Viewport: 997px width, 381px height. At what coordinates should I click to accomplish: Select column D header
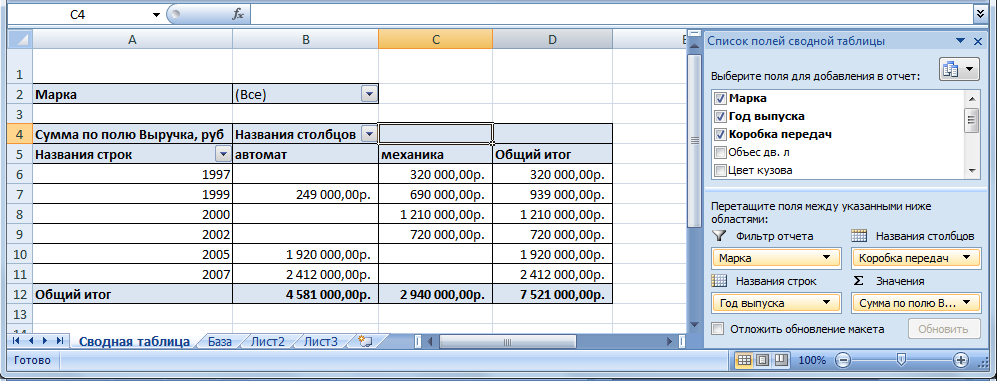pyautogui.click(x=553, y=39)
